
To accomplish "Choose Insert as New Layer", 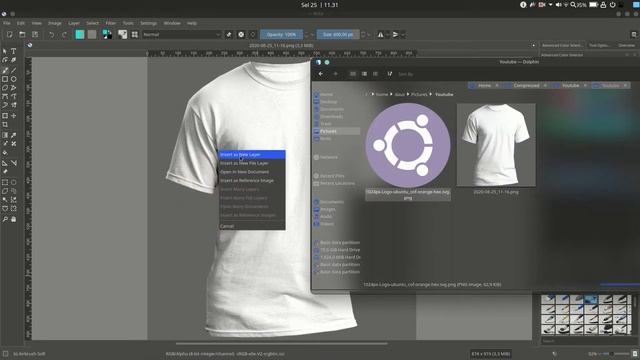I will click(252, 155).
